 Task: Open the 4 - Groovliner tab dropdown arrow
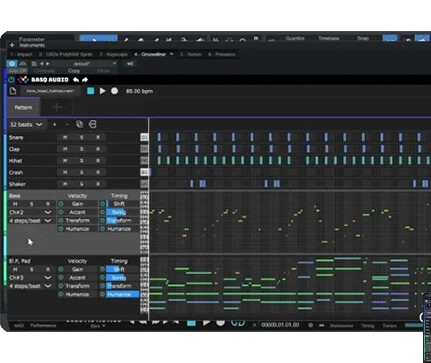click(x=171, y=54)
